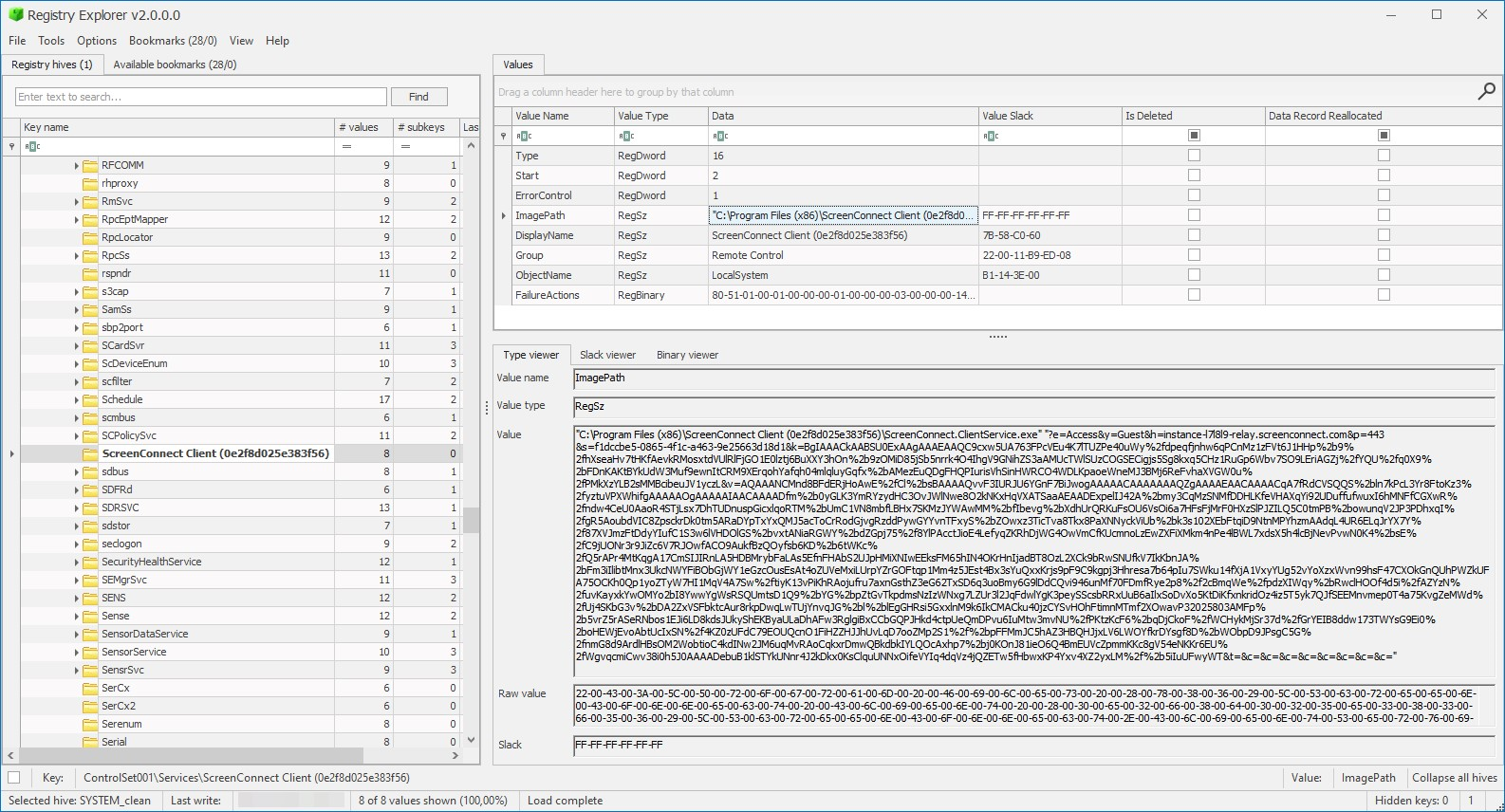The width and height of the screenshot is (1505, 812).
Task: Click the folder icon beside RpcLocator key
Action: 90,237
